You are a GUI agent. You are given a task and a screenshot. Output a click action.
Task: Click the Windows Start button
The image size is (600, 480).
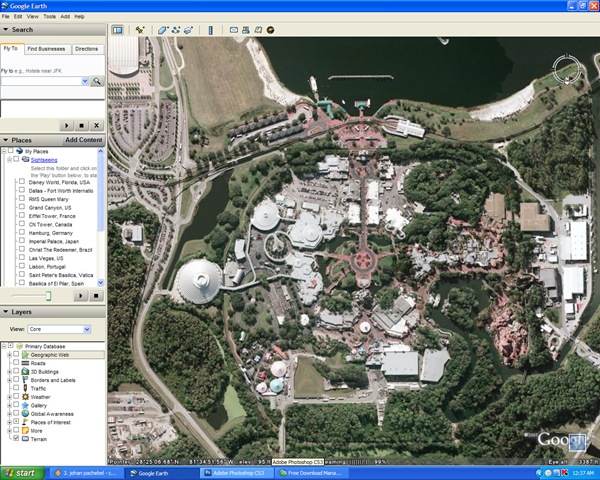[x=22, y=473]
